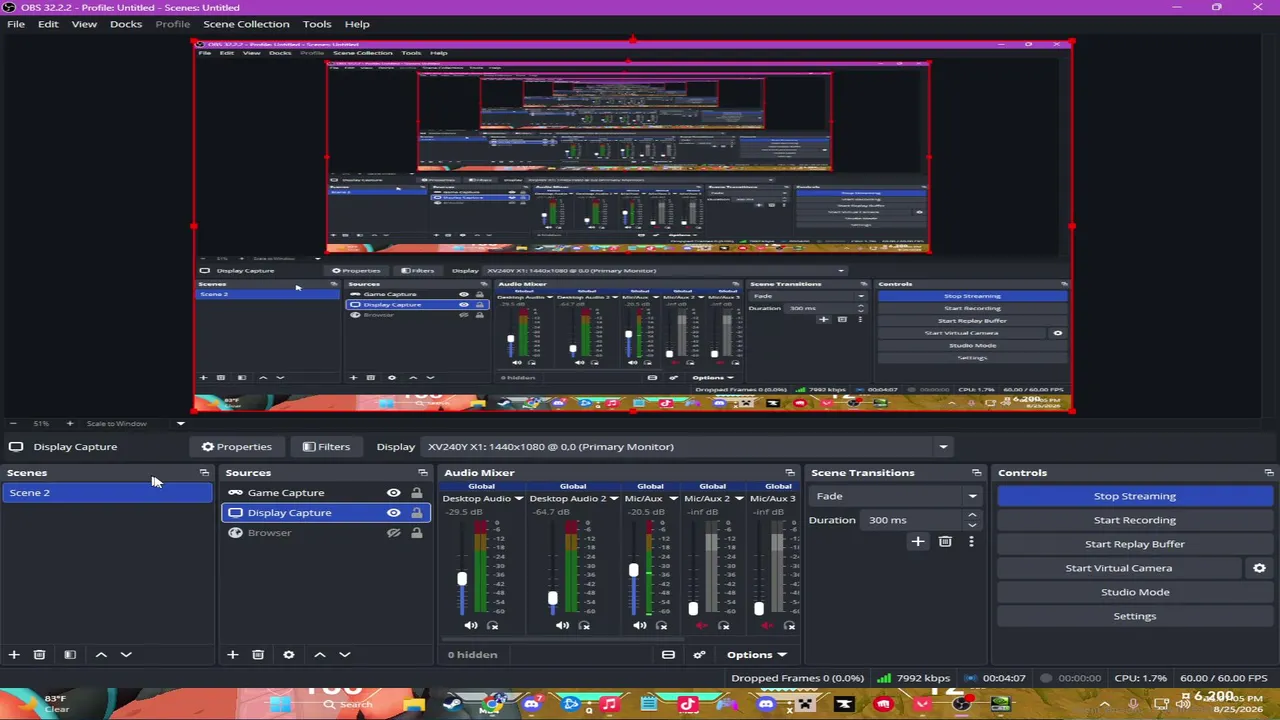
Task: Open Mic/Aux 2 channel dropdown arrow
Action: pos(739,498)
